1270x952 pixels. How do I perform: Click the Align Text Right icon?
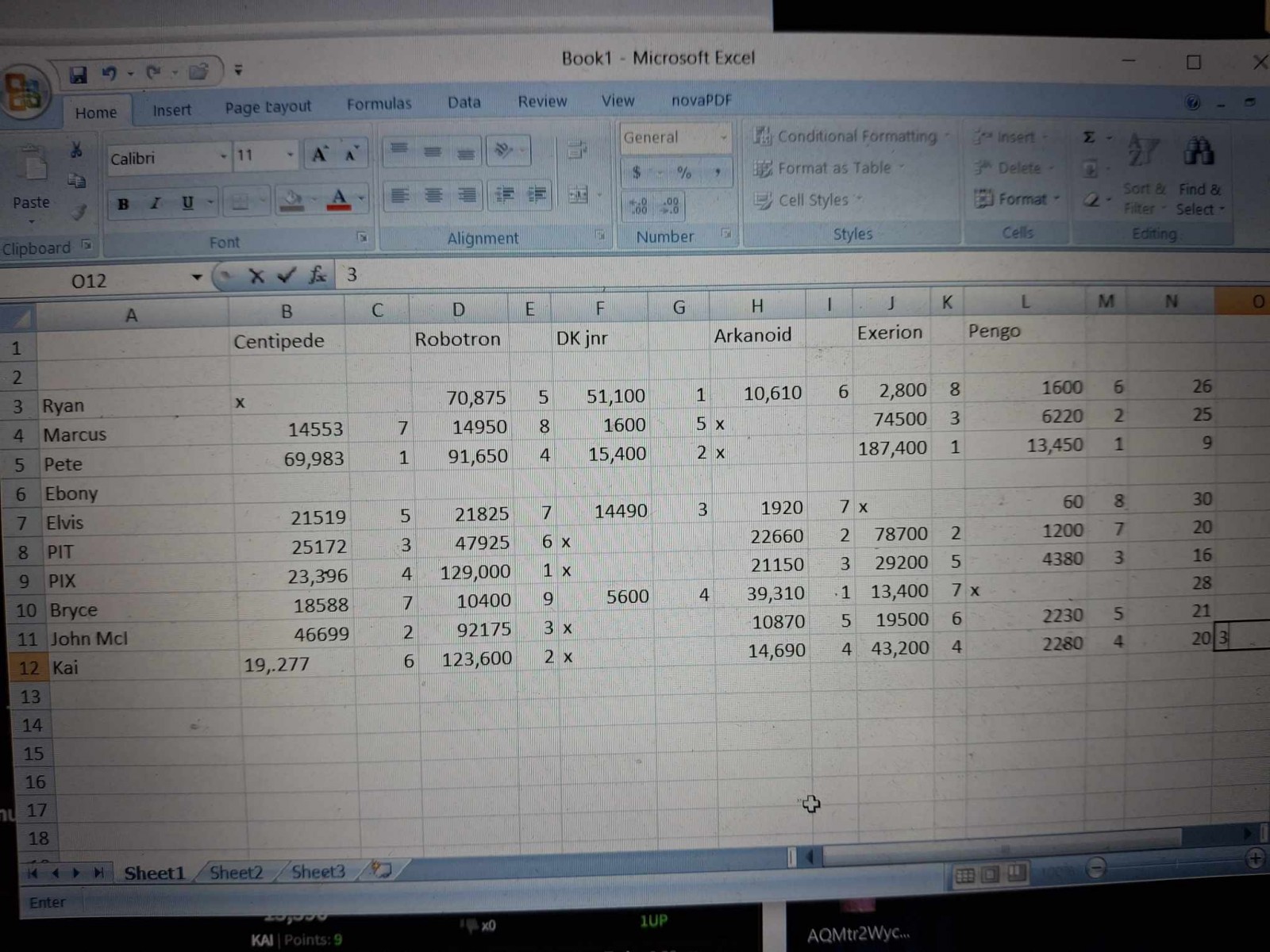coord(467,194)
